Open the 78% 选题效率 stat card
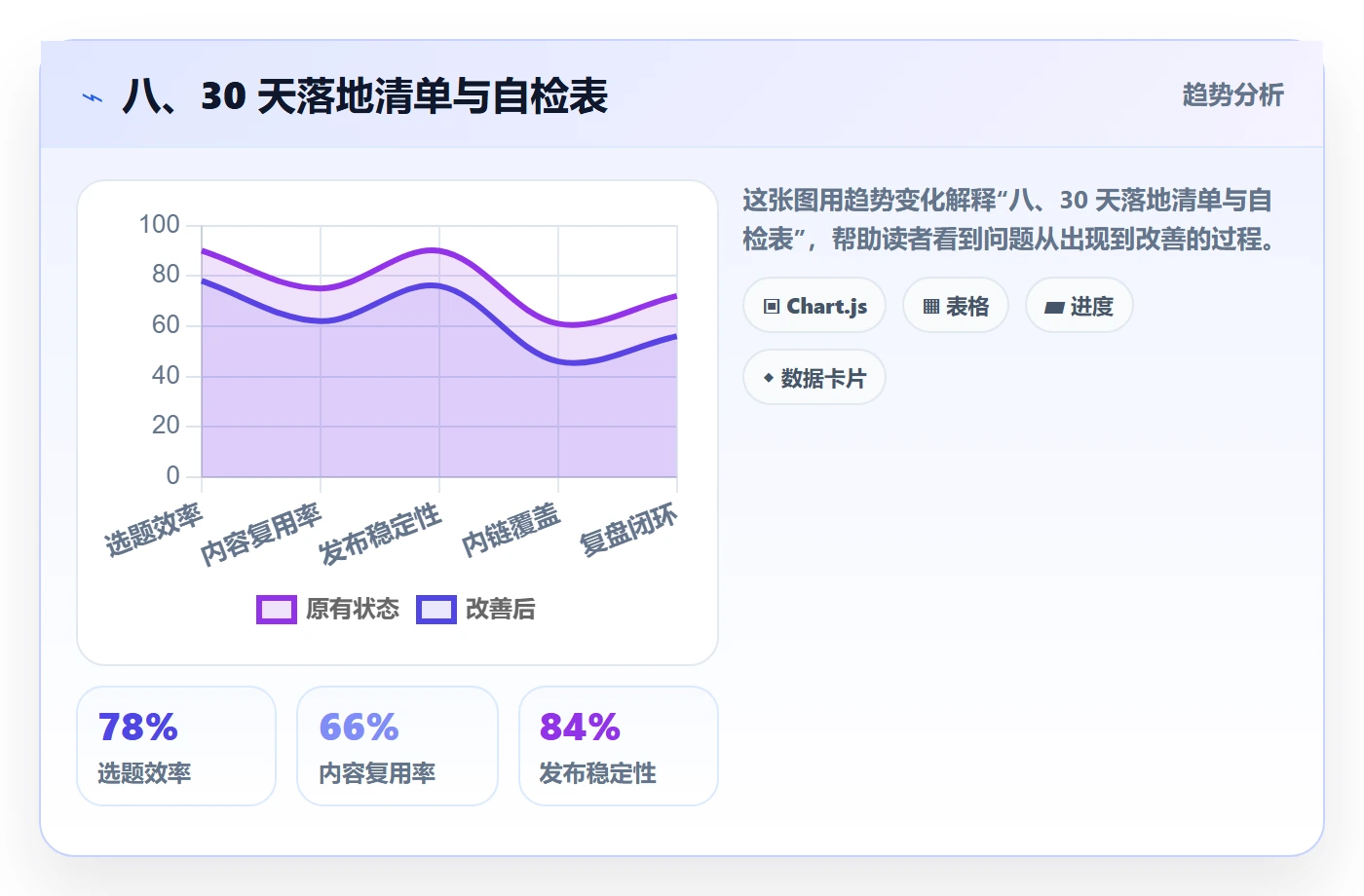The image size is (1364, 896). 176,746
